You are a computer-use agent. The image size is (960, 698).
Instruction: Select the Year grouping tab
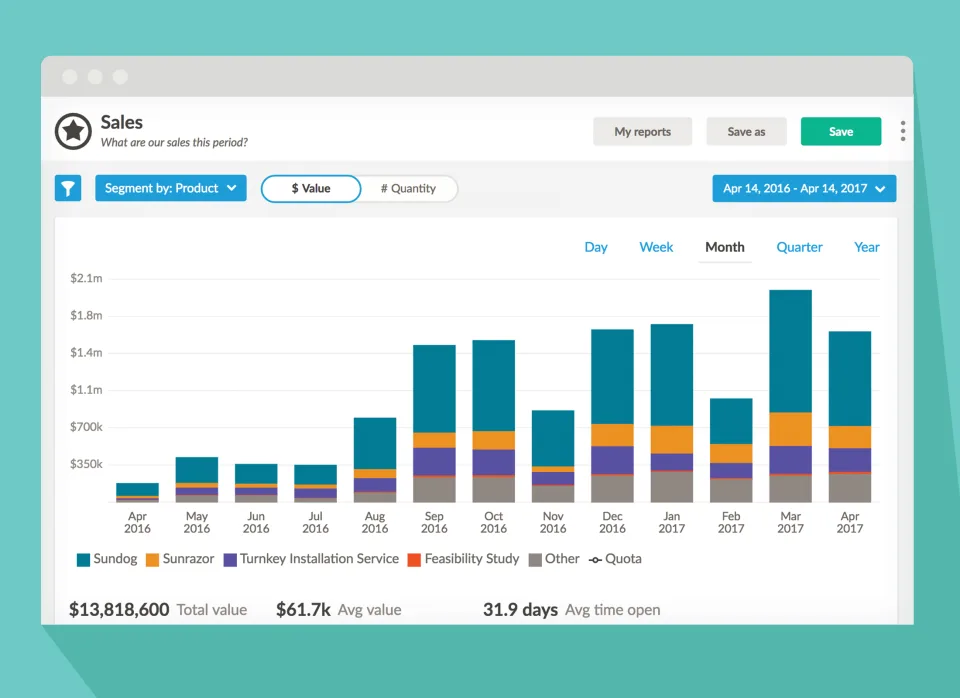866,247
